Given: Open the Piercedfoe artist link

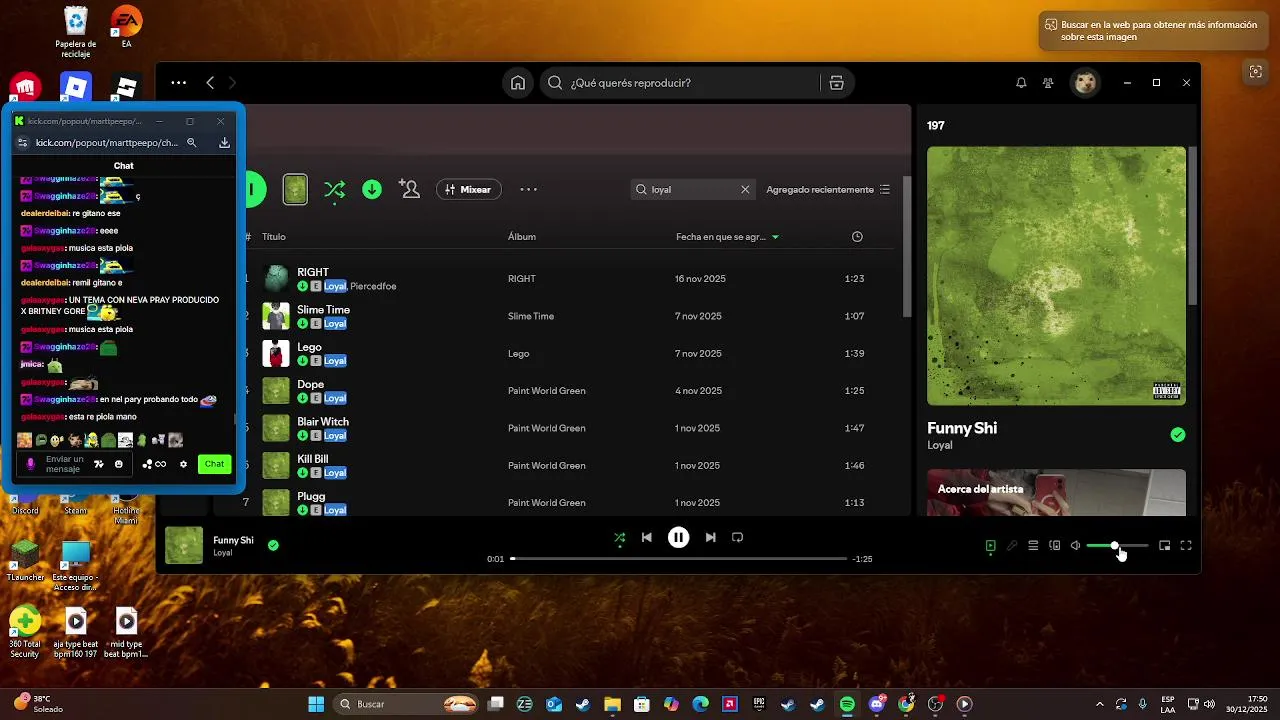Looking at the screenshot, I should coord(373,286).
